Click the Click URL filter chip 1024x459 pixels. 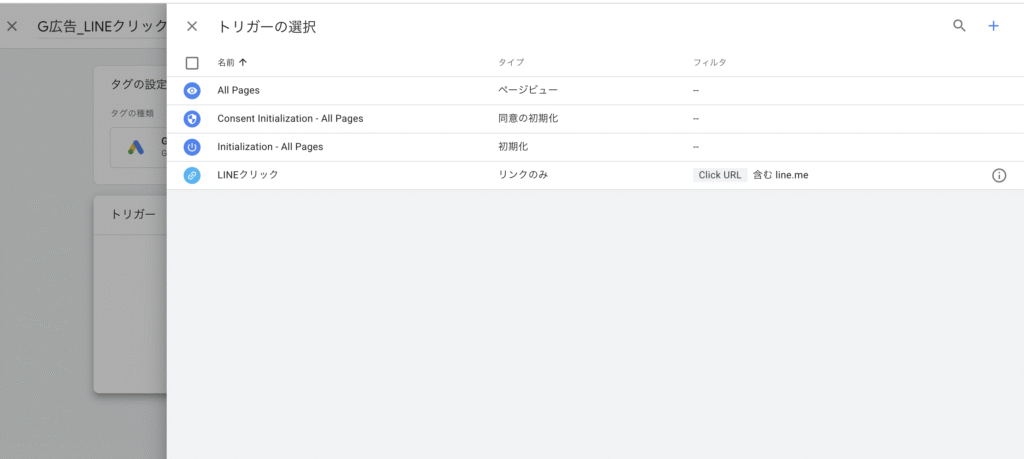[719, 175]
